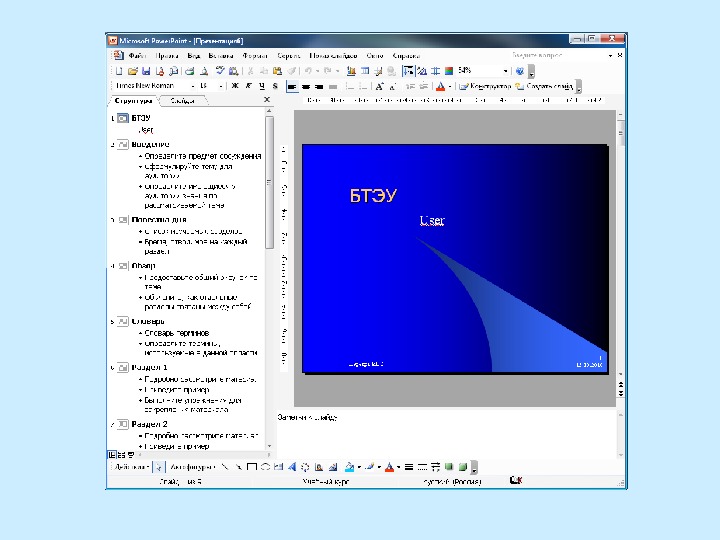
Task: Insert a chart with the chart icon
Action: 351,71
